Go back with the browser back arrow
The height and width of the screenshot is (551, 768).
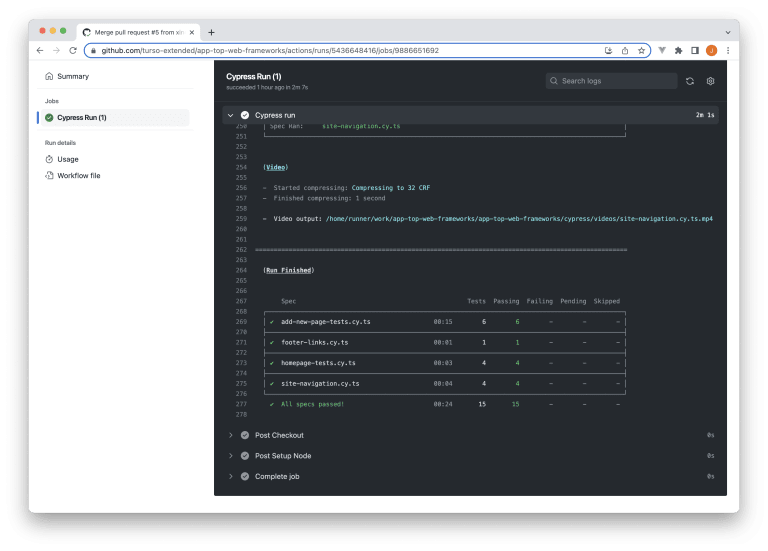(x=40, y=50)
